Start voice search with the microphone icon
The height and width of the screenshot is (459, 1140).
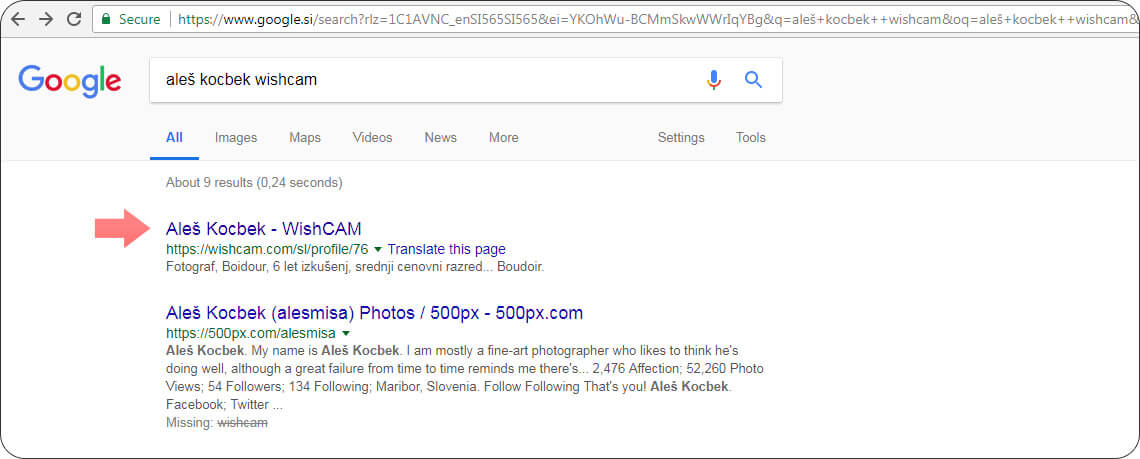pyautogui.click(x=713, y=80)
